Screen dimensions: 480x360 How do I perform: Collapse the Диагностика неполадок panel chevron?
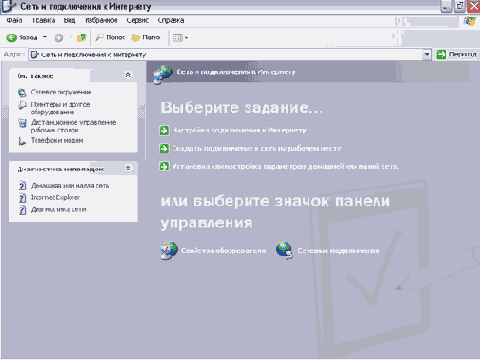click(x=128, y=168)
